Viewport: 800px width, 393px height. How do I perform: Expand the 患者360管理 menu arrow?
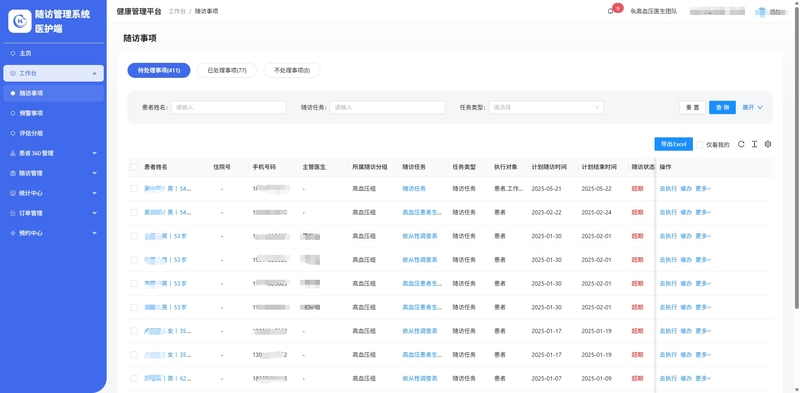[x=94, y=153]
